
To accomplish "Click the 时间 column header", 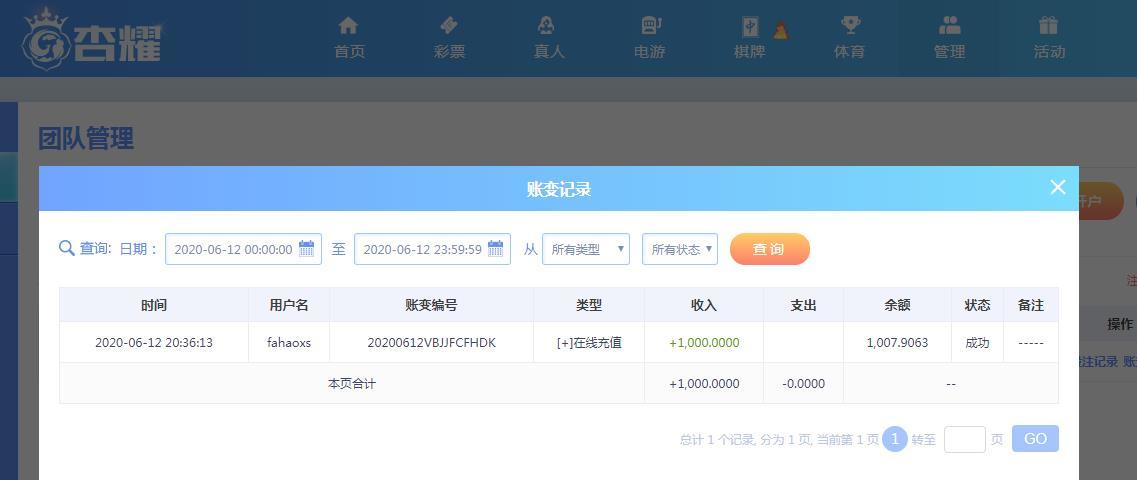I will (154, 305).
